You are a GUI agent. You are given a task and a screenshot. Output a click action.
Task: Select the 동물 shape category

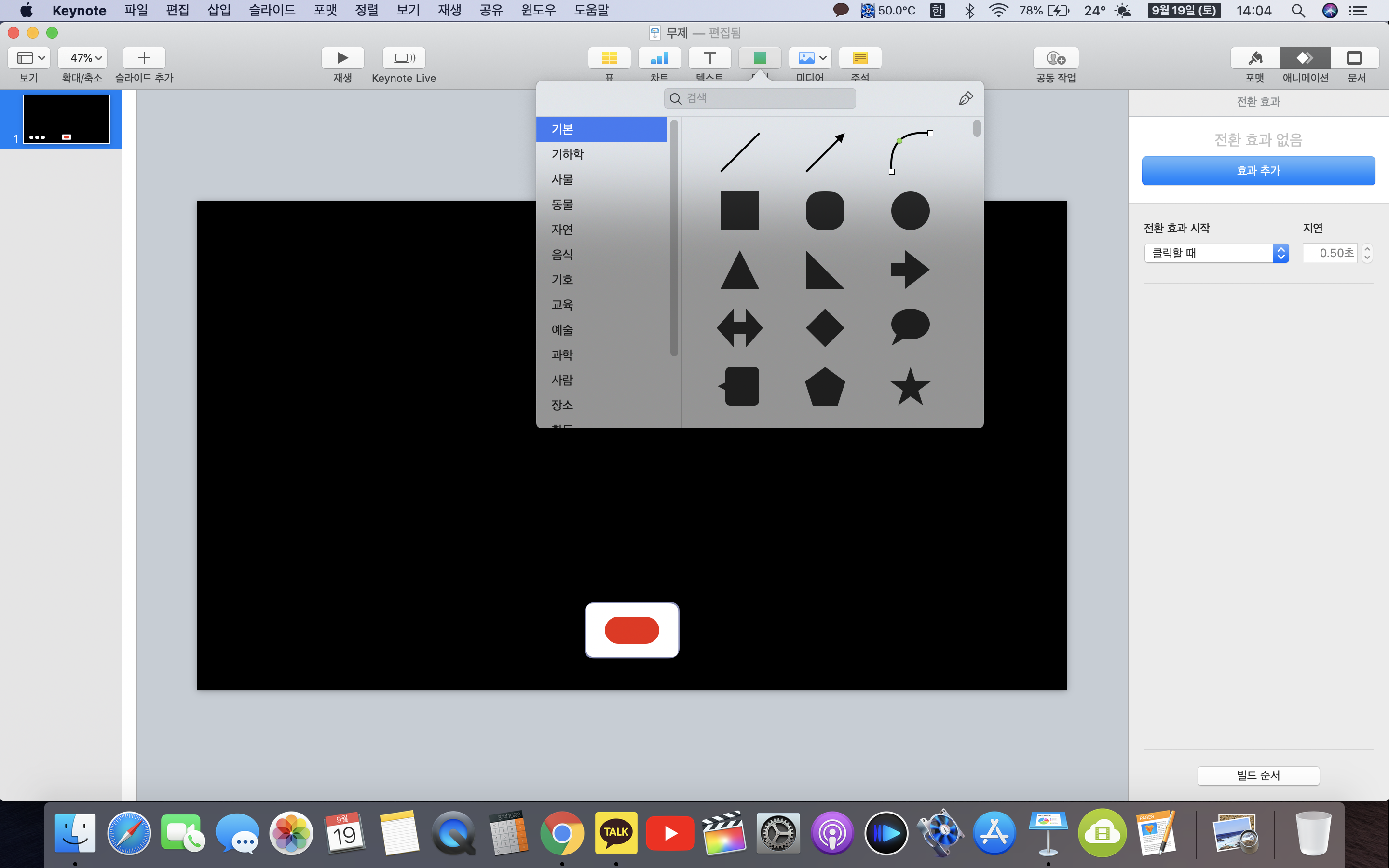tap(601, 204)
